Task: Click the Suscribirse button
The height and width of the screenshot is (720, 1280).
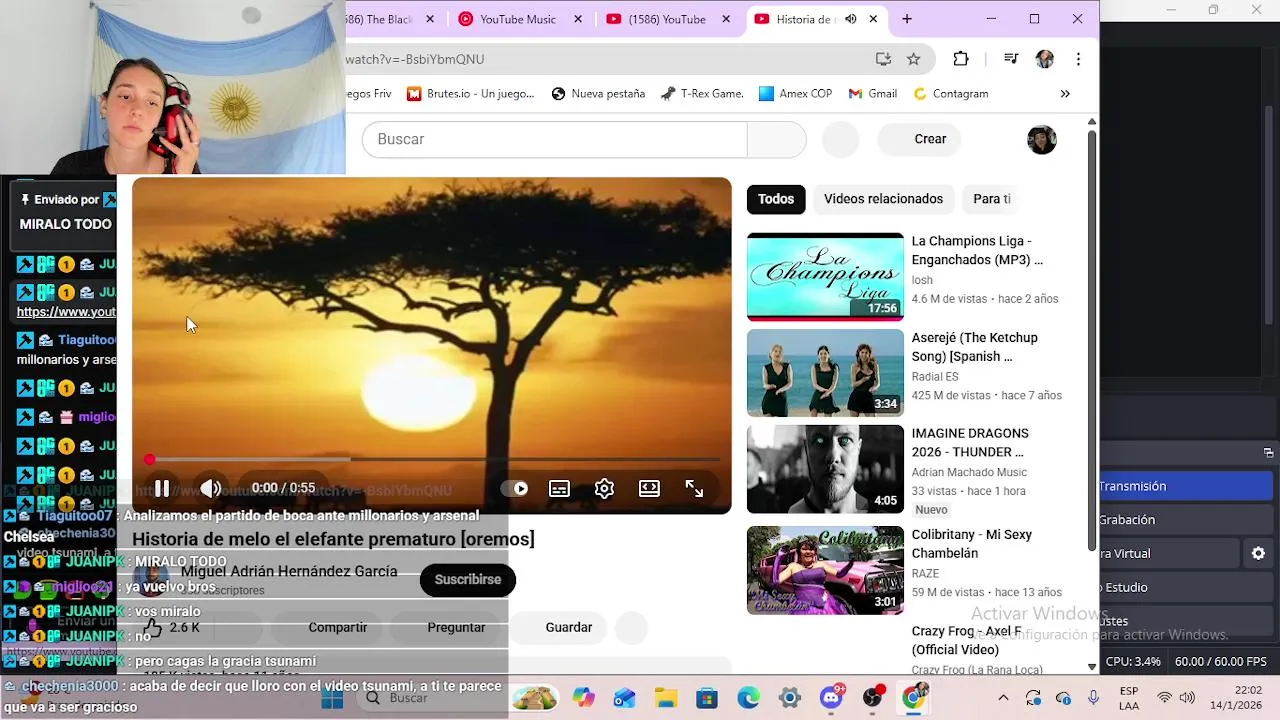Action: tap(467, 579)
